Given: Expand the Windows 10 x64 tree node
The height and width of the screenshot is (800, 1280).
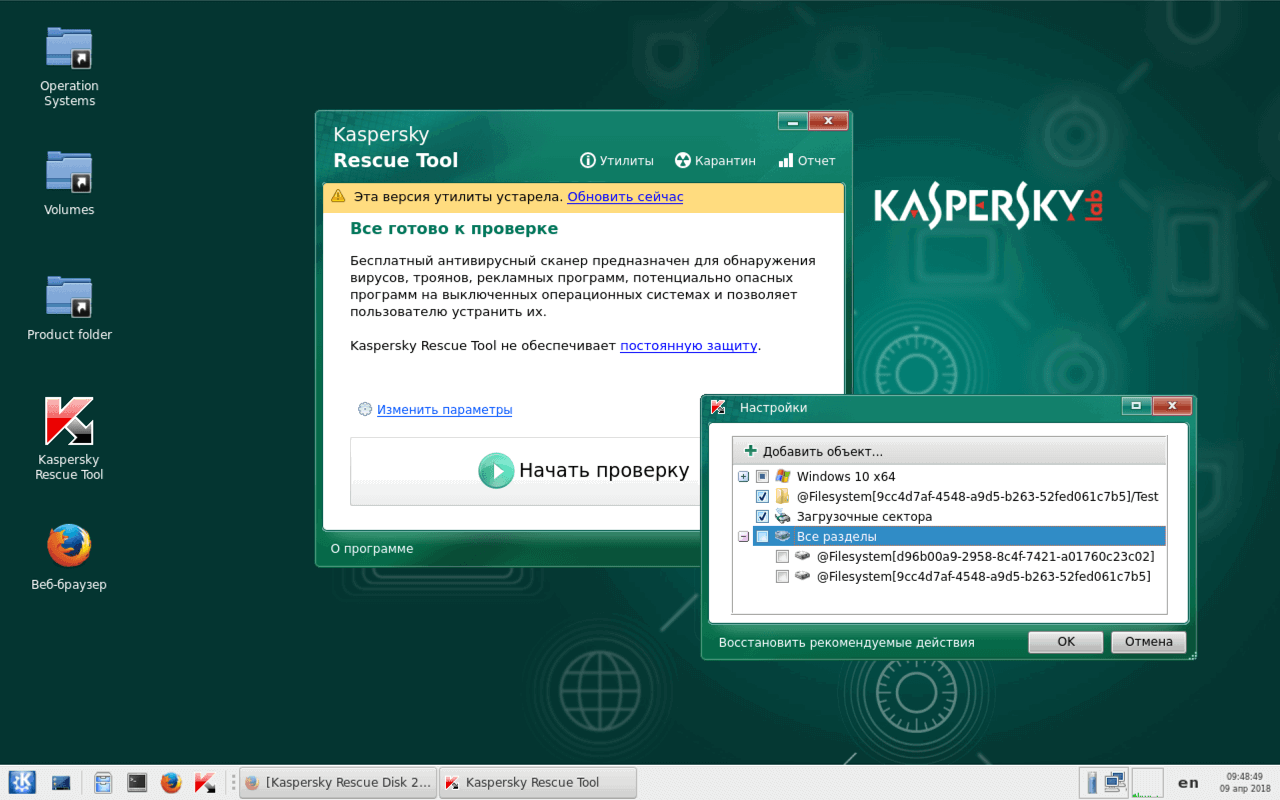Looking at the screenshot, I should click(743, 477).
